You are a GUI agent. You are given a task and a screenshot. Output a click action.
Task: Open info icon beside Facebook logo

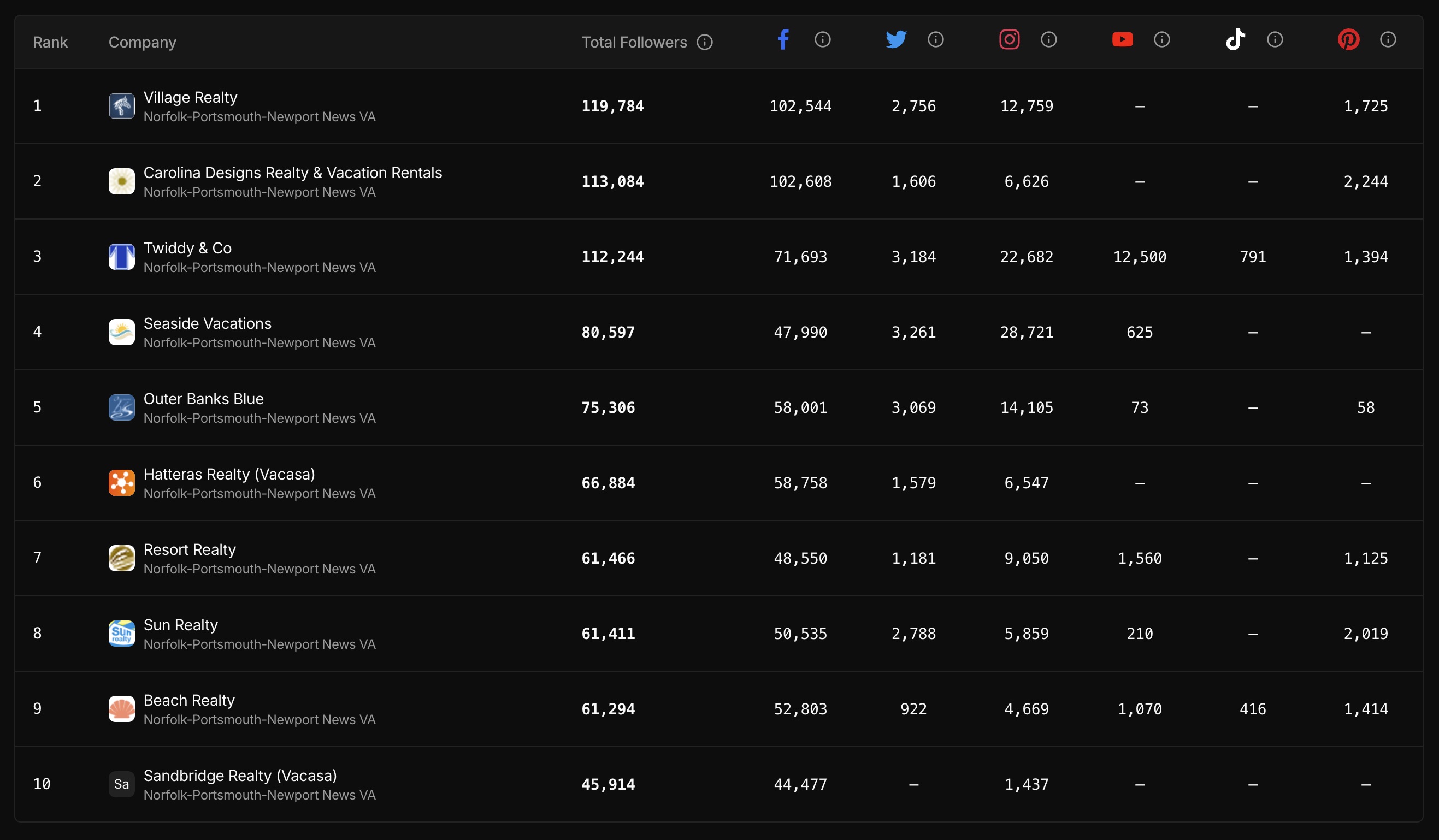pos(822,39)
